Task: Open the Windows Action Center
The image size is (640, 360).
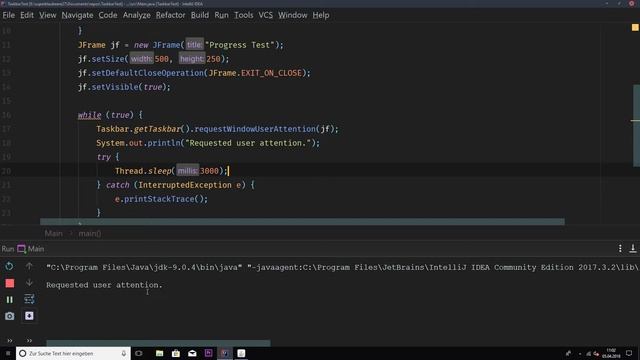Action: click(x=629, y=353)
